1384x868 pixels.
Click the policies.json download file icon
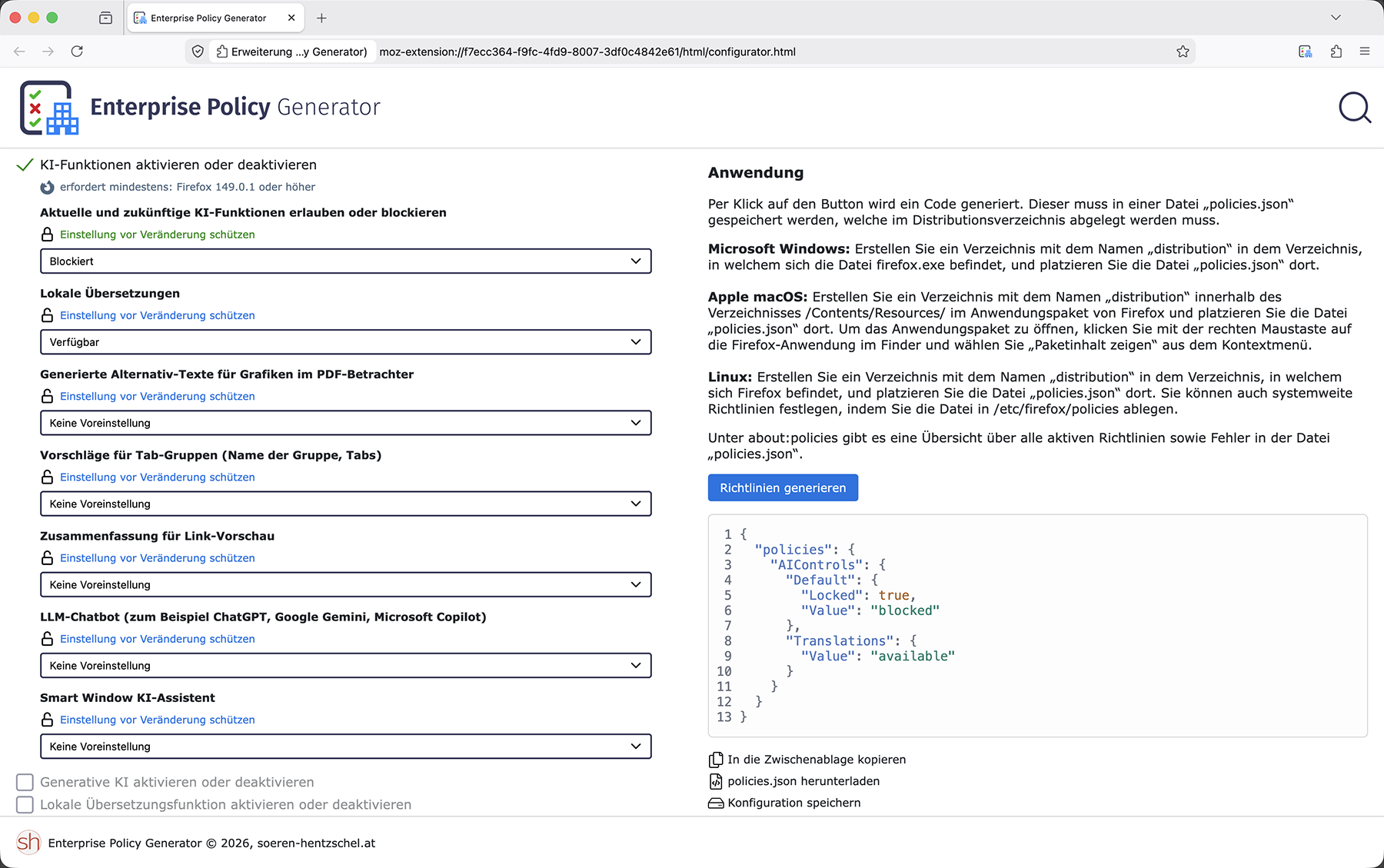[x=715, y=781]
